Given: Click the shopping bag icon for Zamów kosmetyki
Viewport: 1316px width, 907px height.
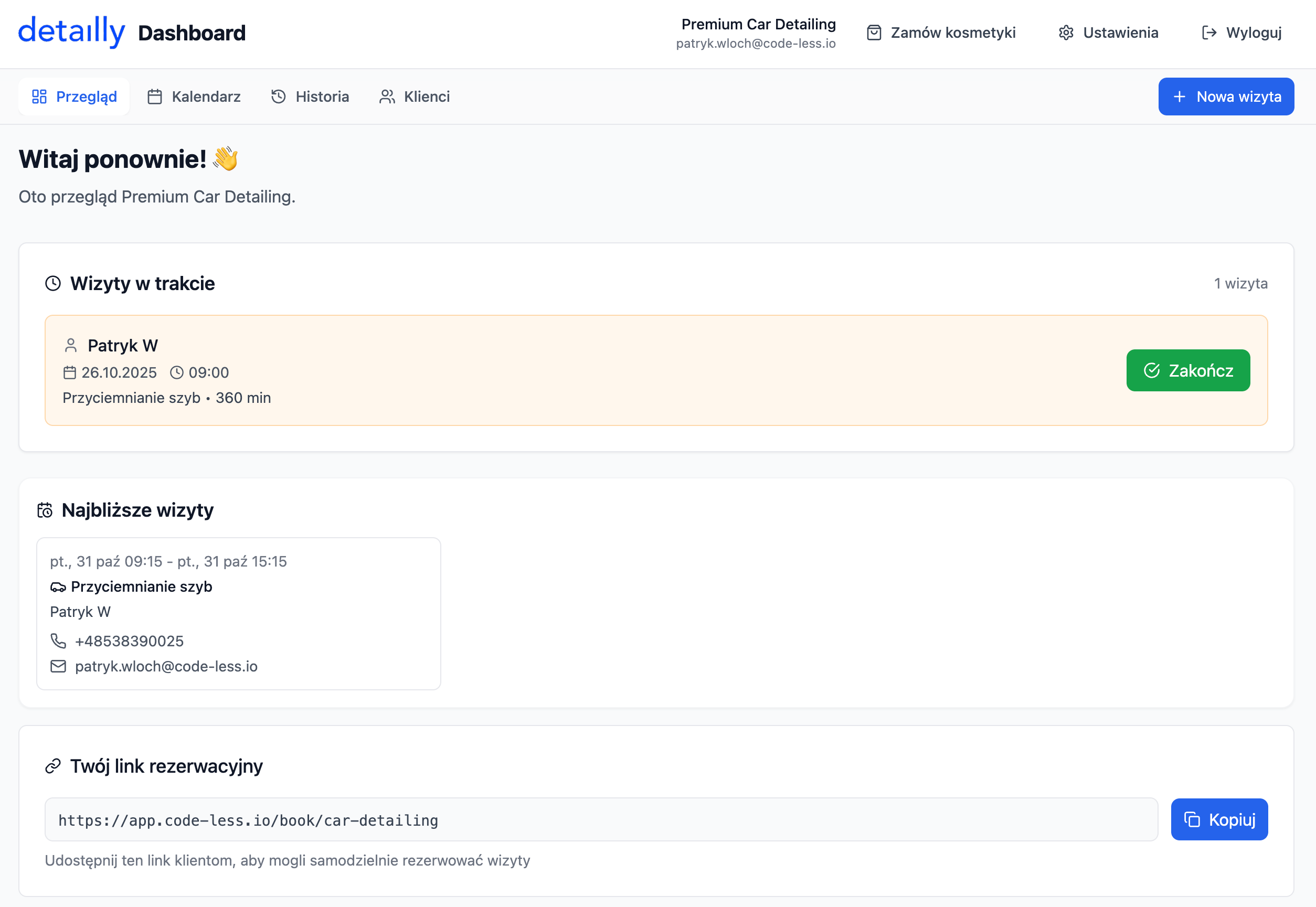Looking at the screenshot, I should 874,33.
